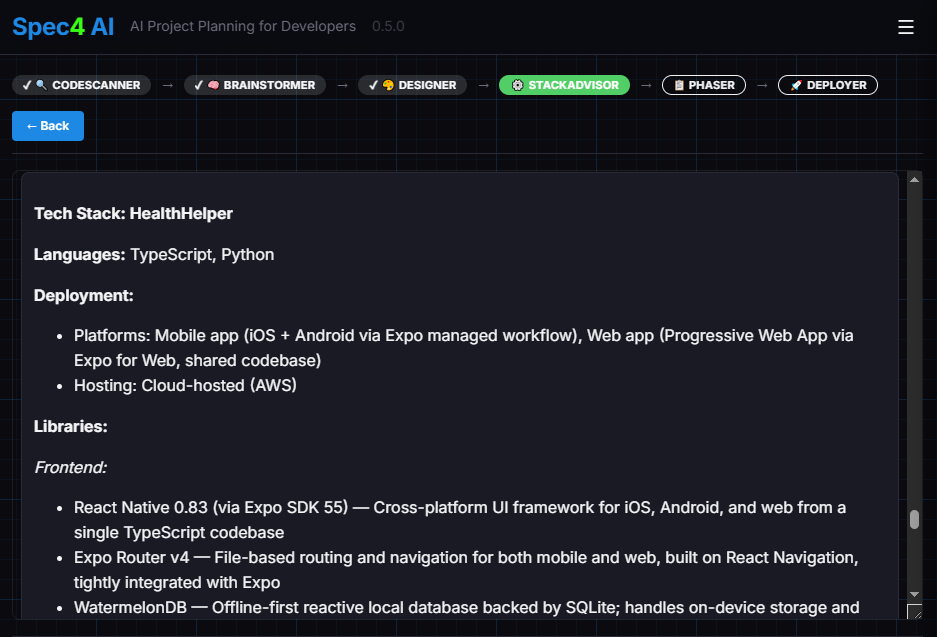Click the version number 0.5.0
937x637 pixels.
388,26
